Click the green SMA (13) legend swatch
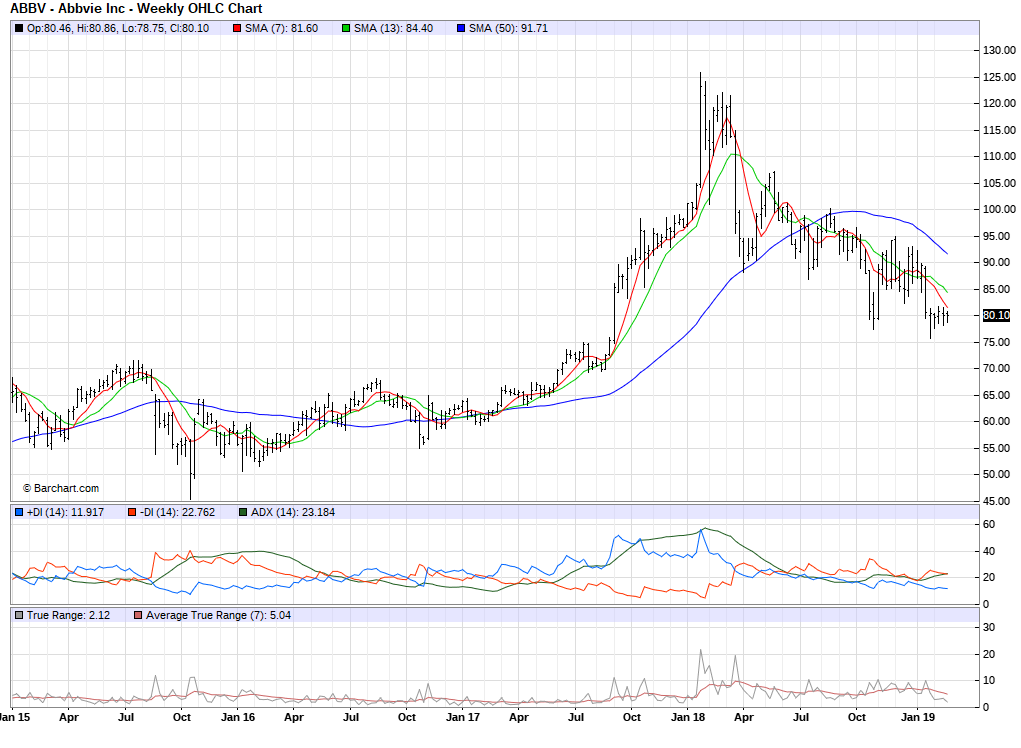This screenshot has width=1021, height=748. click(x=346, y=28)
